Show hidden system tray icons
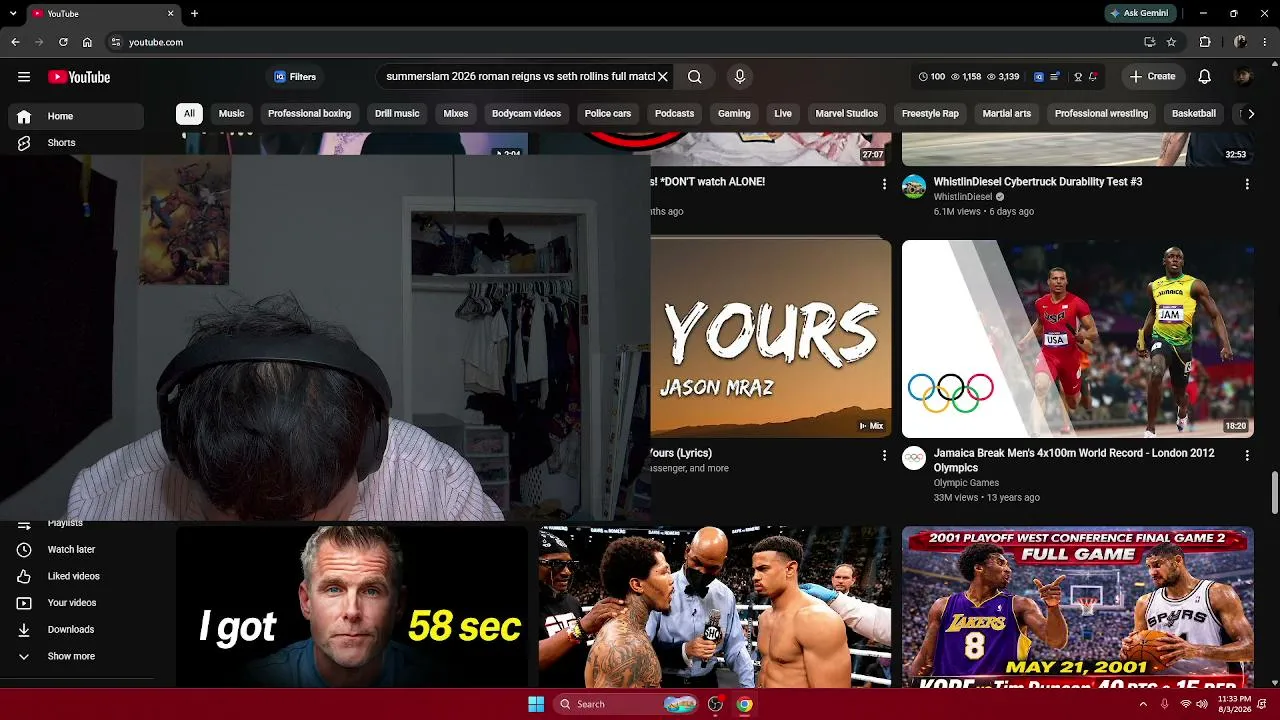This screenshot has width=1280, height=720. (1143, 704)
